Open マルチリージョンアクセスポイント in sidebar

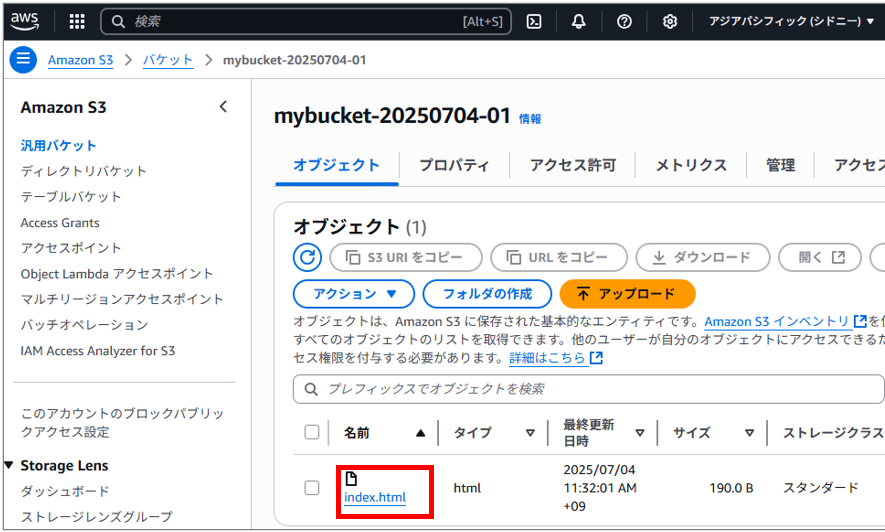pos(122,299)
